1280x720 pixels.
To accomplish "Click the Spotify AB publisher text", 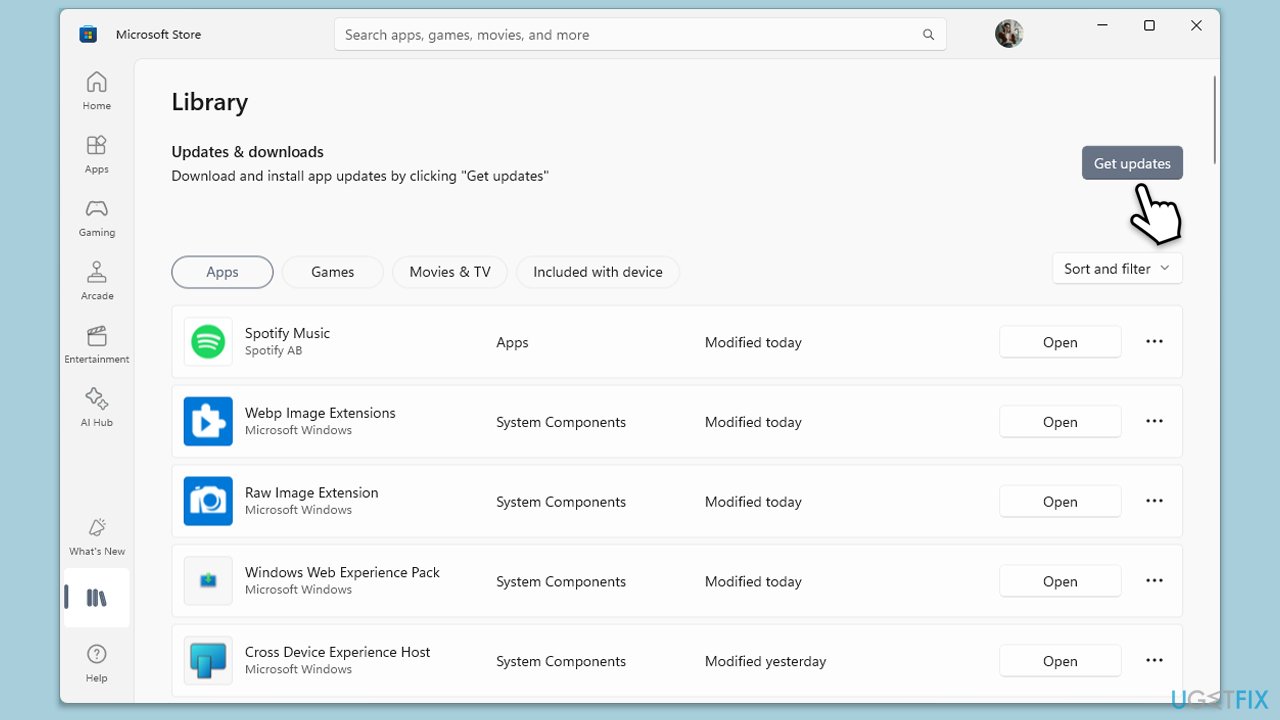I will click(273, 351).
